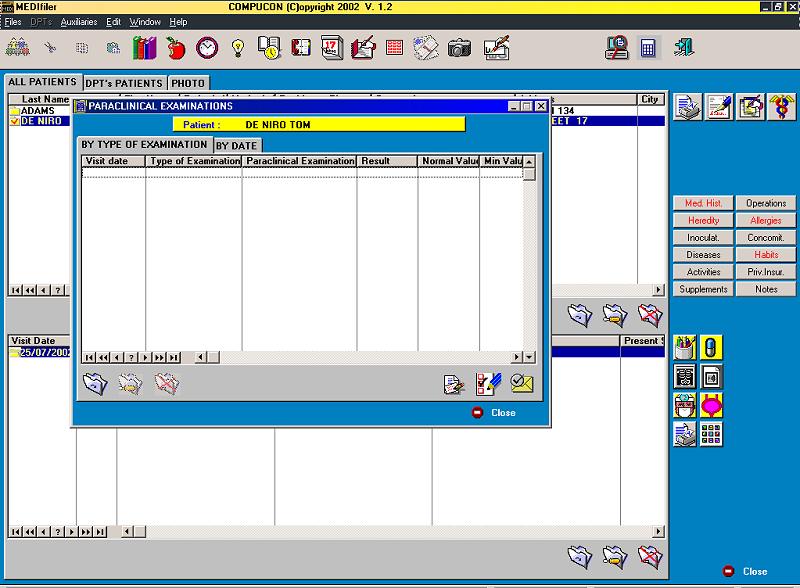800x588 pixels.
Task: Open the X-ray icon in side panel
Action: tap(684, 377)
